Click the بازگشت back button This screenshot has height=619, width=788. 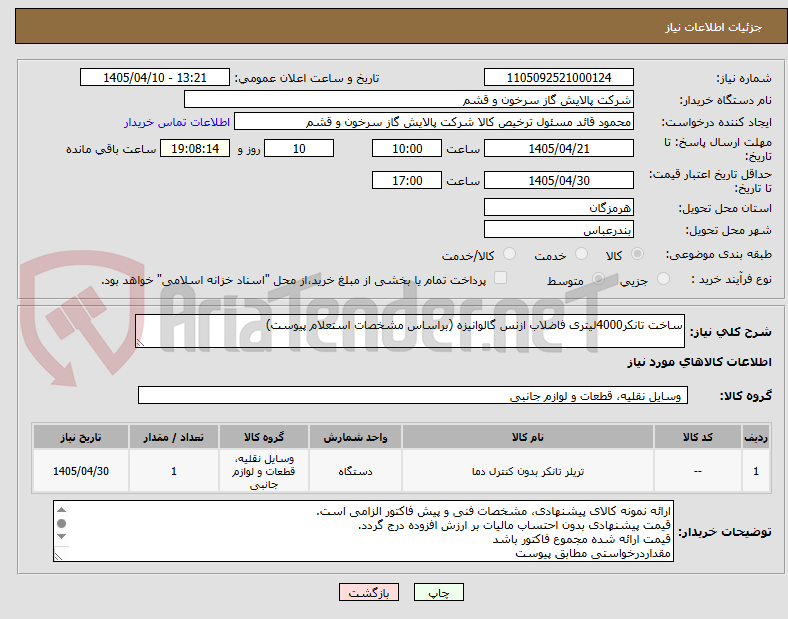point(369,592)
